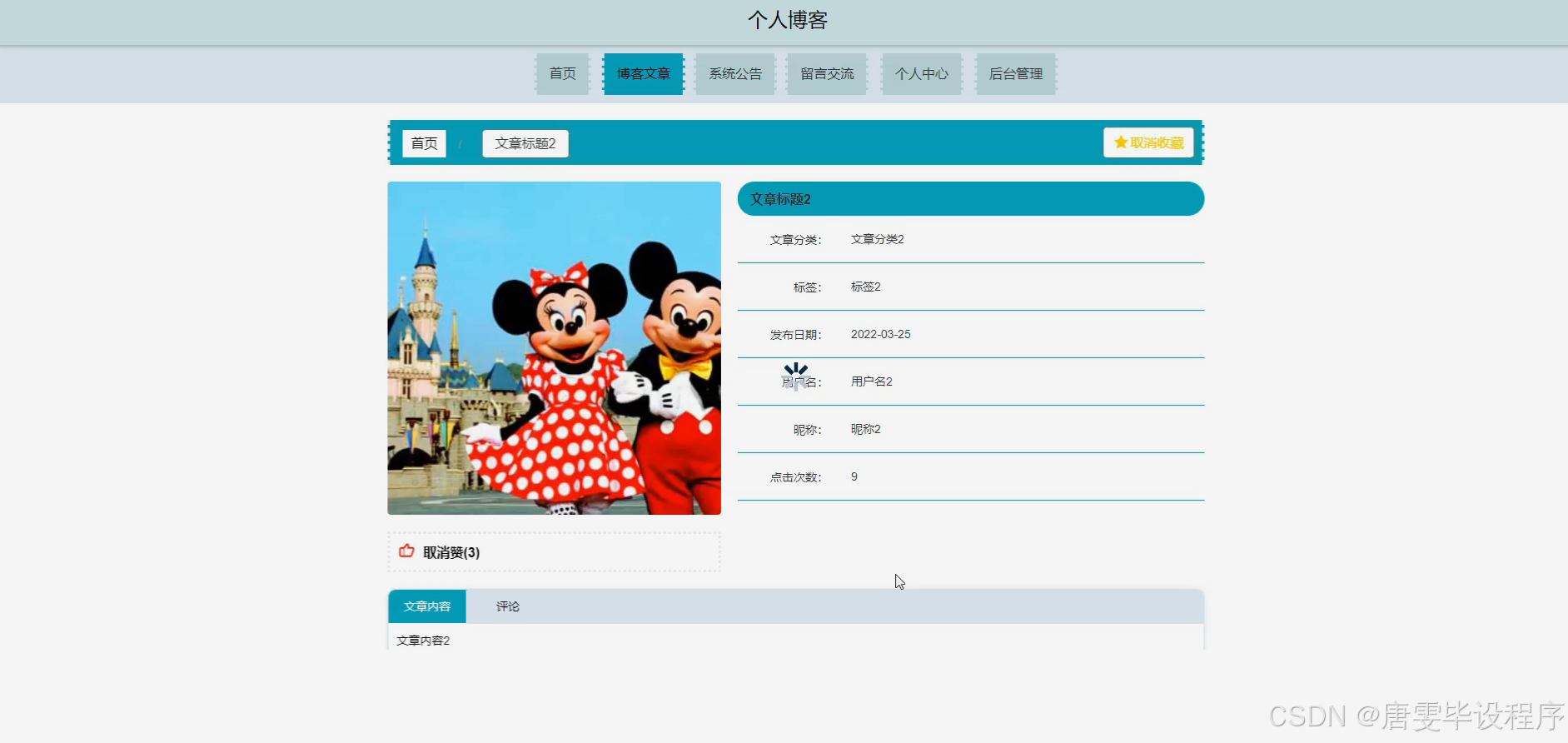Screen dimensions: 1568x743
Task: Select the 昵称2 value
Action: (865, 429)
